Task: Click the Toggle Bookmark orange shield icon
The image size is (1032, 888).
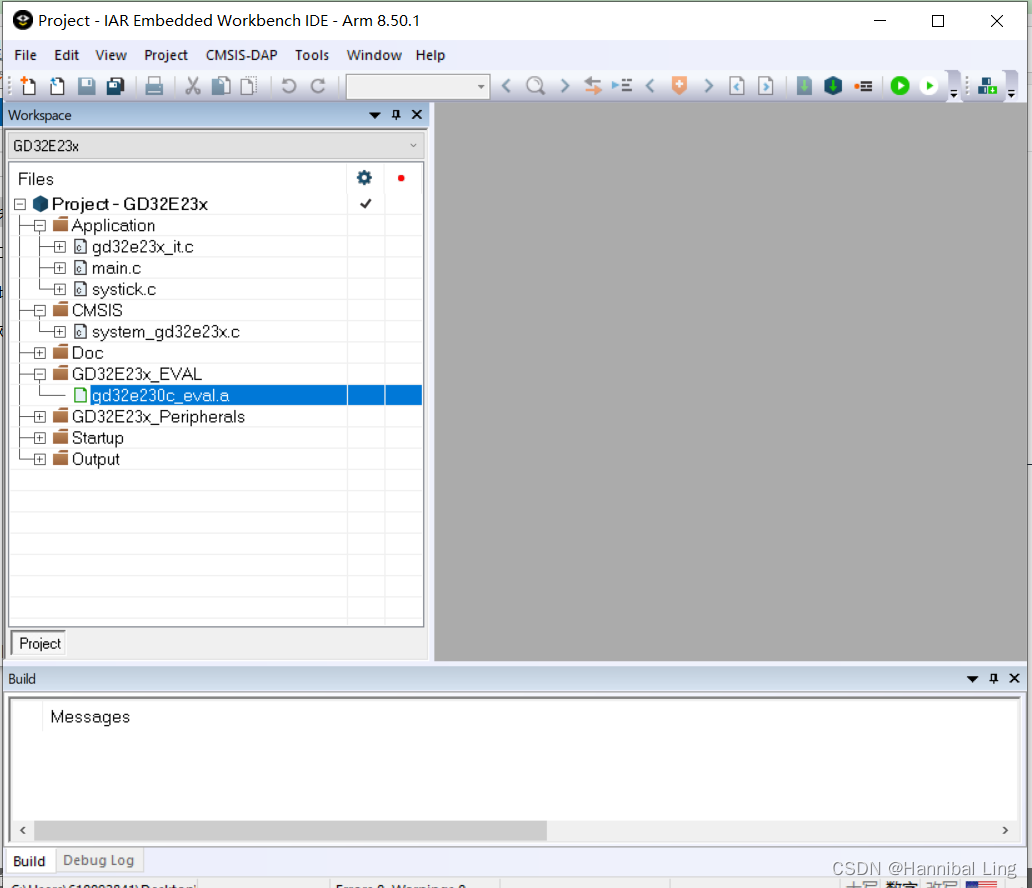Action: (679, 86)
